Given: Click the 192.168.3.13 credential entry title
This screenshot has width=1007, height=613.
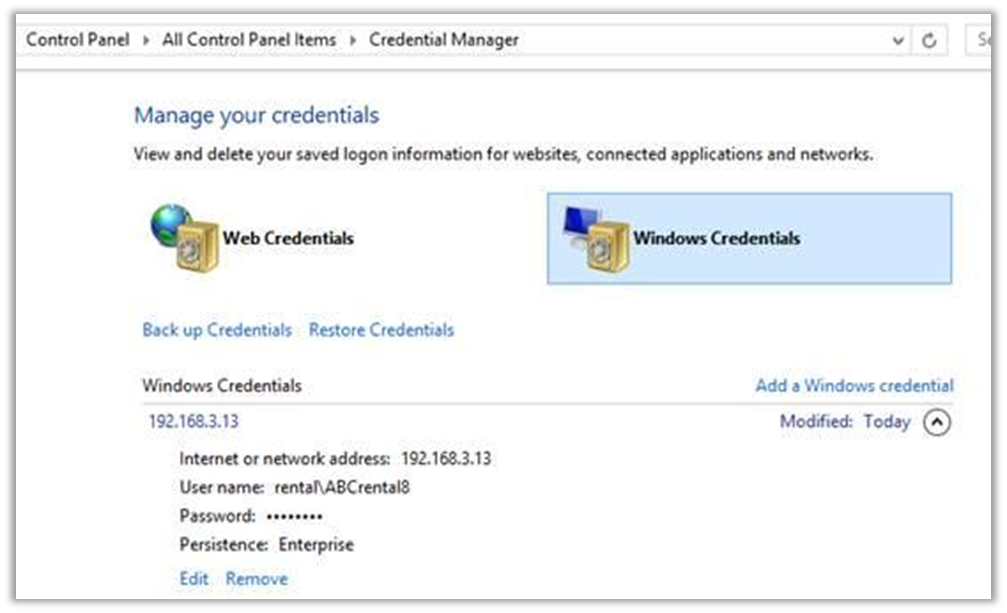Looking at the screenshot, I should [193, 421].
